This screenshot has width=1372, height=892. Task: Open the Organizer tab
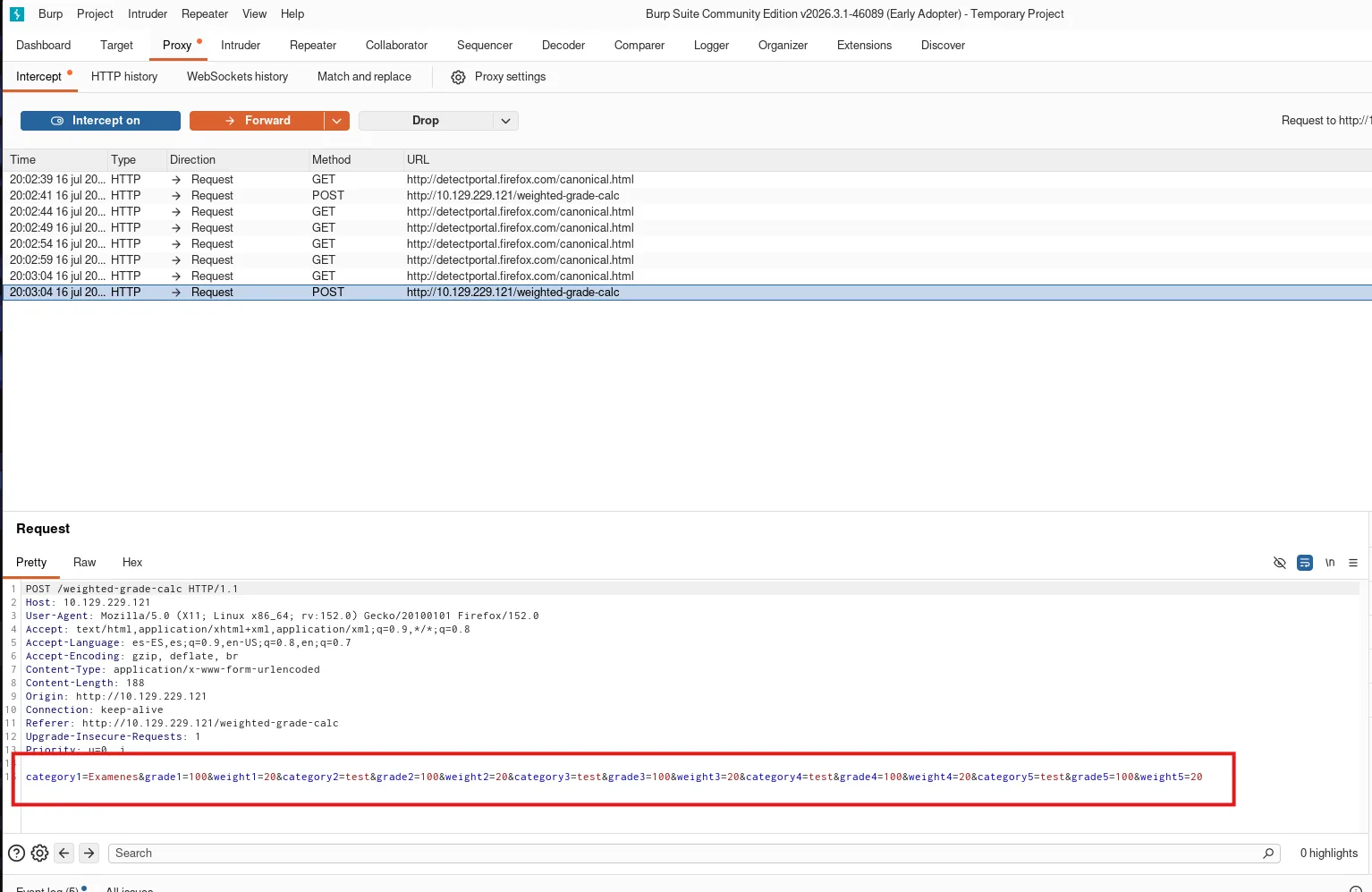tap(783, 46)
